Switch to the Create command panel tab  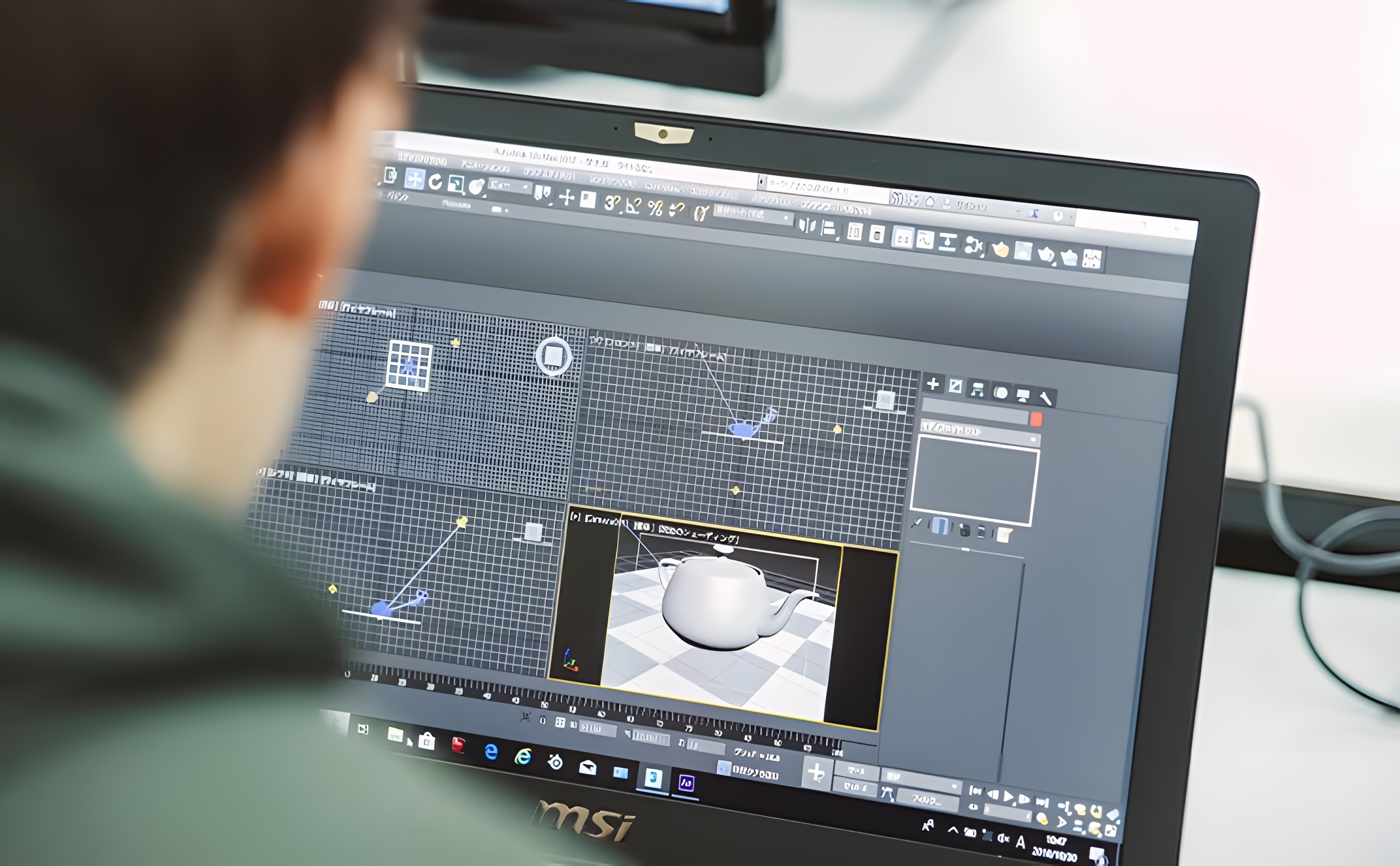tap(932, 384)
